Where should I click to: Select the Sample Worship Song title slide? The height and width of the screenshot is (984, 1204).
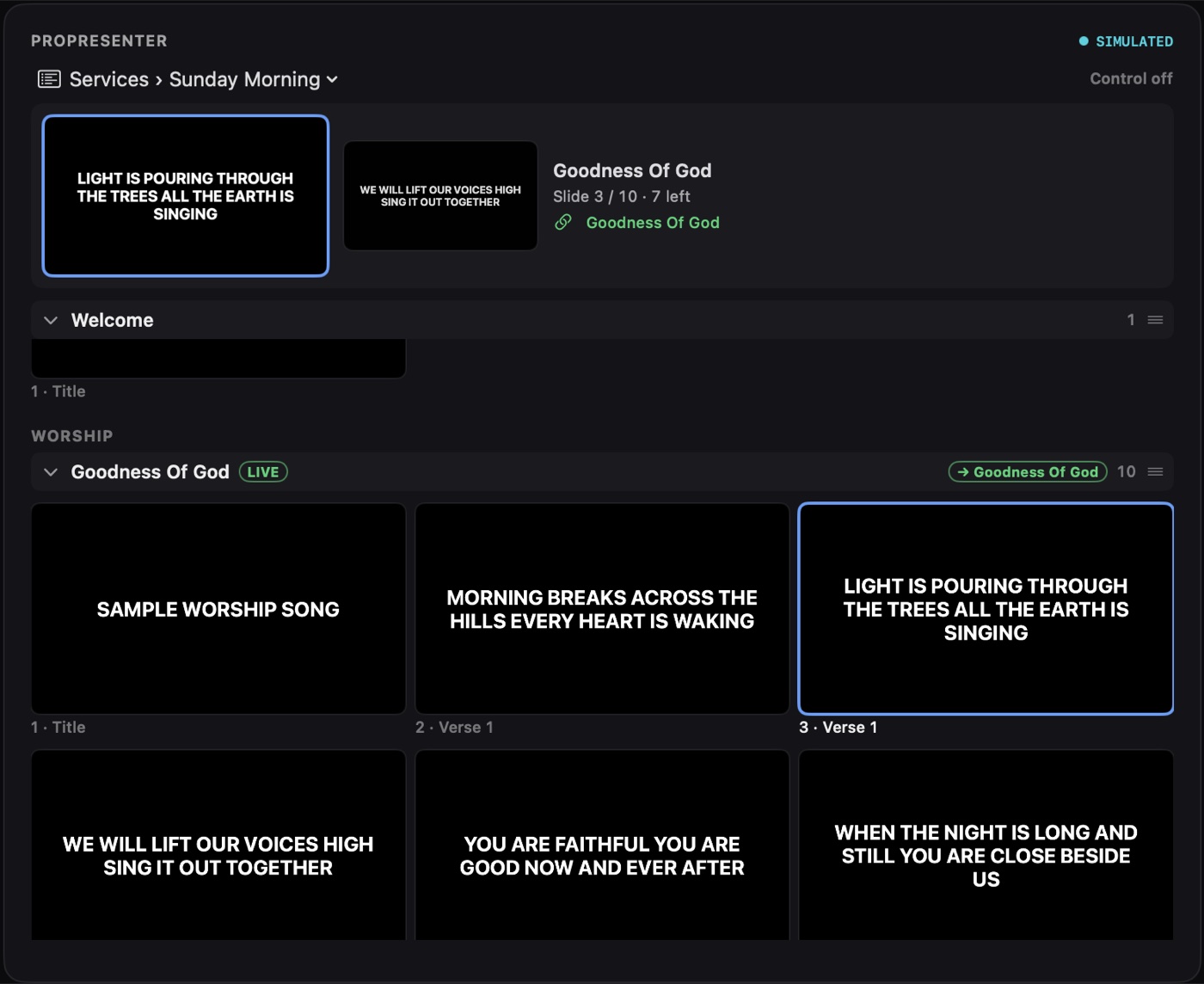pos(218,609)
